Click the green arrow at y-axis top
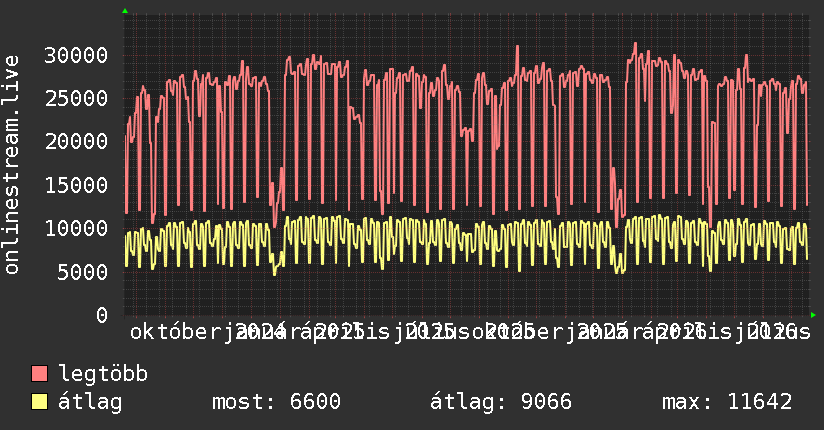This screenshot has width=824, height=430. (125, 11)
